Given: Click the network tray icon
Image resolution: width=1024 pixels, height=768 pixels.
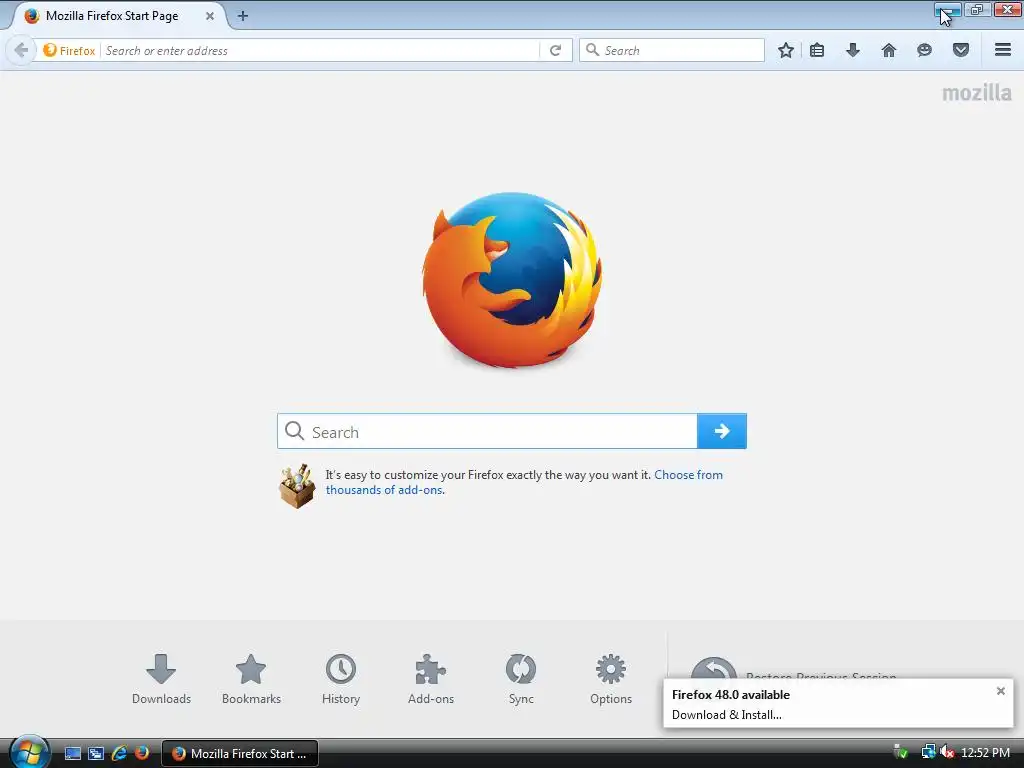Looking at the screenshot, I should [928, 753].
